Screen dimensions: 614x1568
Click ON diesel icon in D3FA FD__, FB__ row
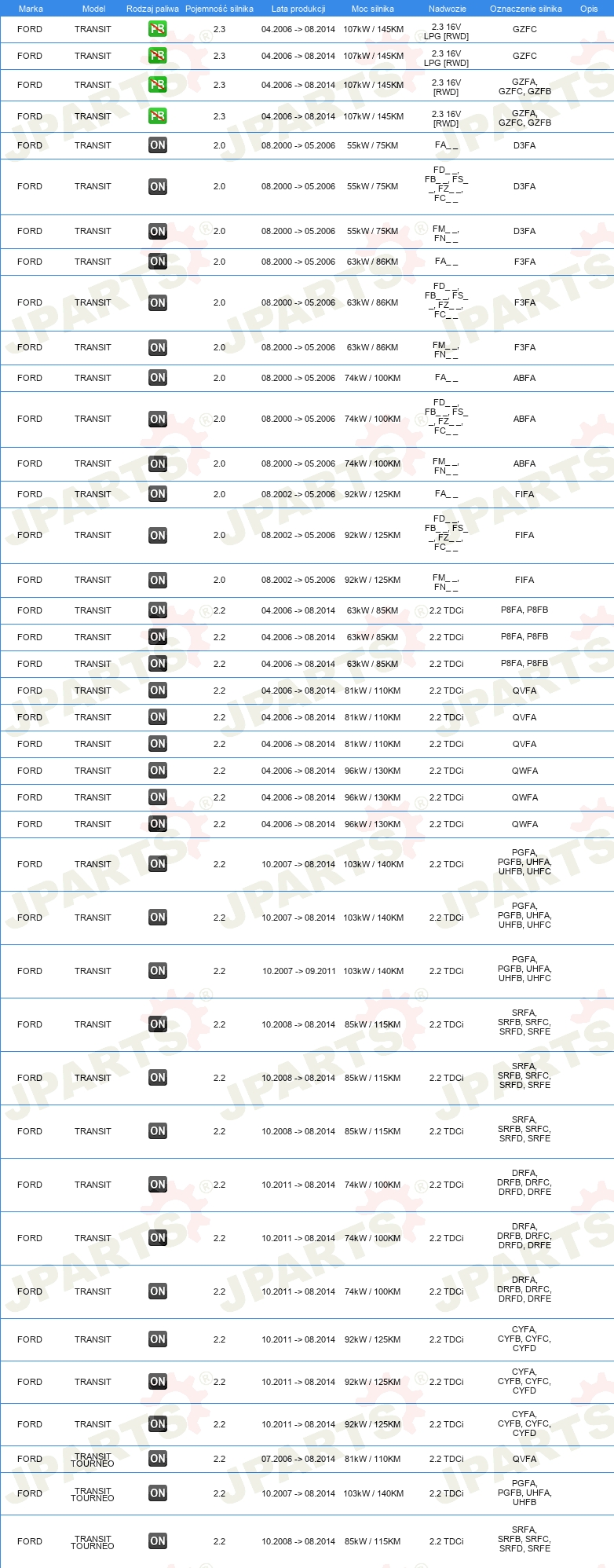tap(158, 186)
